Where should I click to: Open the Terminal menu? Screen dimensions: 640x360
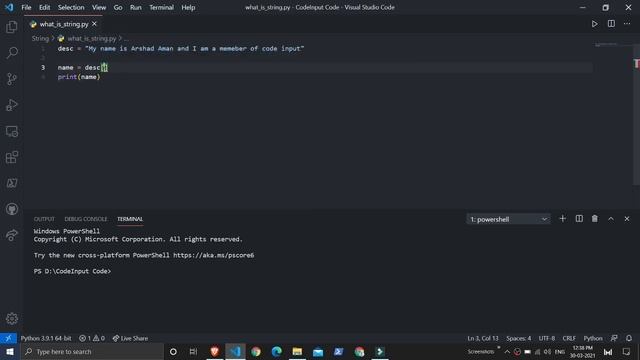161,7
